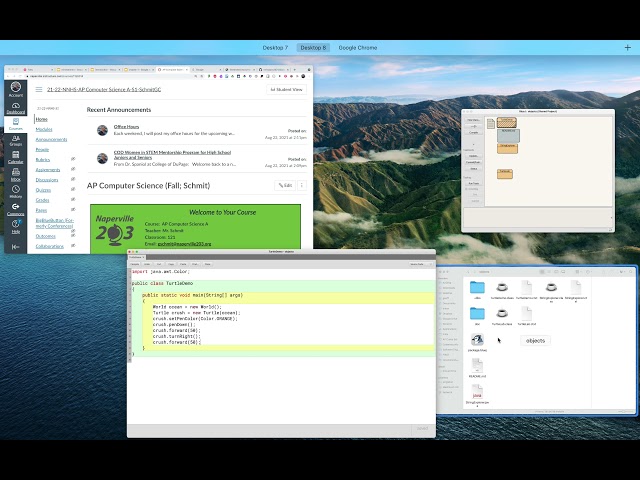This screenshot has width=640, height=480.
Task: Open the Source Code view dropdown in editor
Action: (x=420, y=264)
